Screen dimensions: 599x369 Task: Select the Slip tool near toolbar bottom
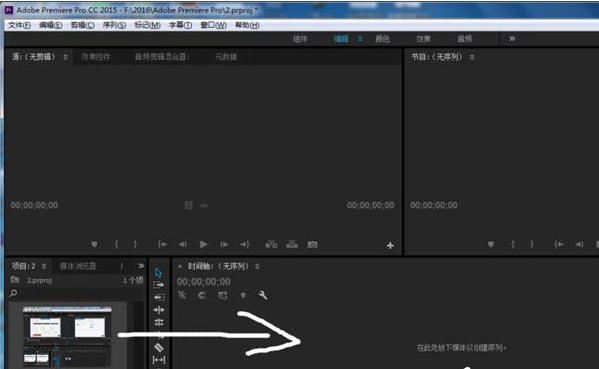point(159,360)
